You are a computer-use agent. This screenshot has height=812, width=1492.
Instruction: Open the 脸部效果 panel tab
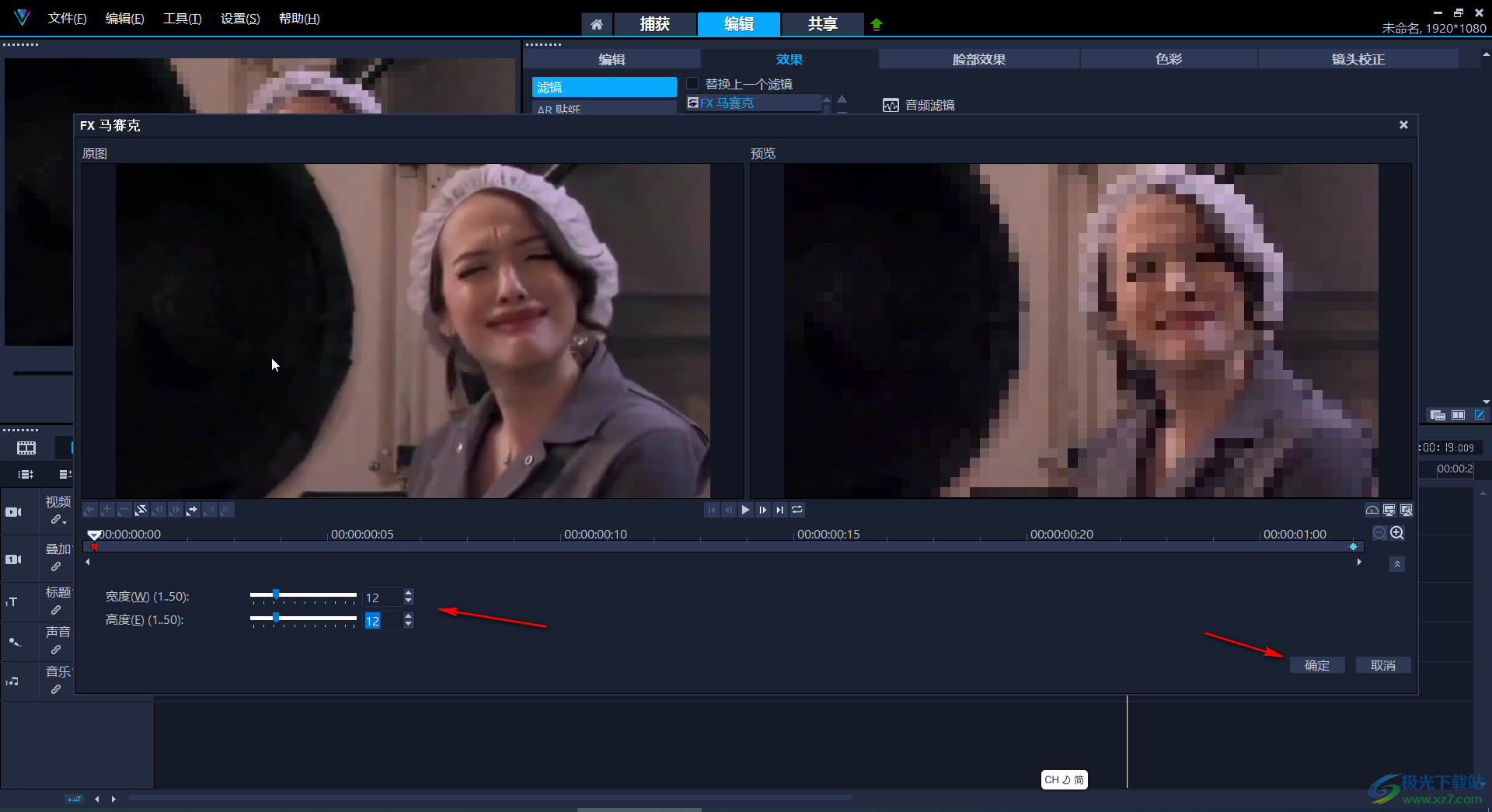979,59
